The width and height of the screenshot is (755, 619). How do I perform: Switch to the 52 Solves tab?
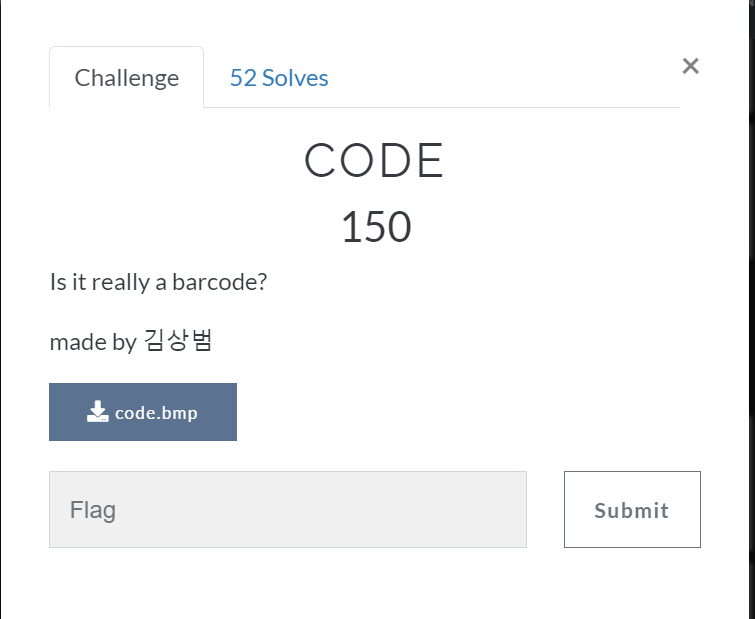pyautogui.click(x=279, y=78)
